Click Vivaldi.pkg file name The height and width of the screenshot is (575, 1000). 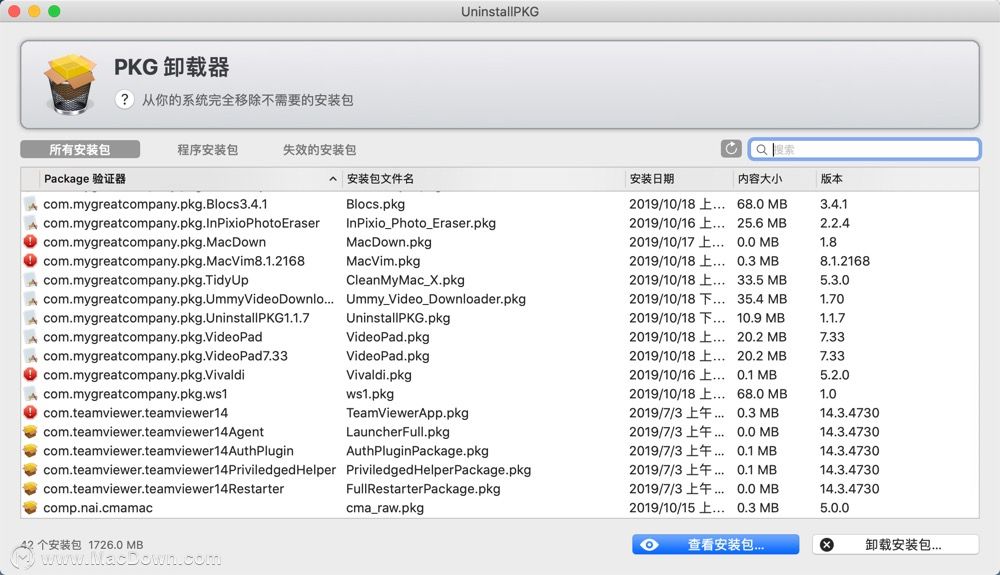click(x=379, y=375)
